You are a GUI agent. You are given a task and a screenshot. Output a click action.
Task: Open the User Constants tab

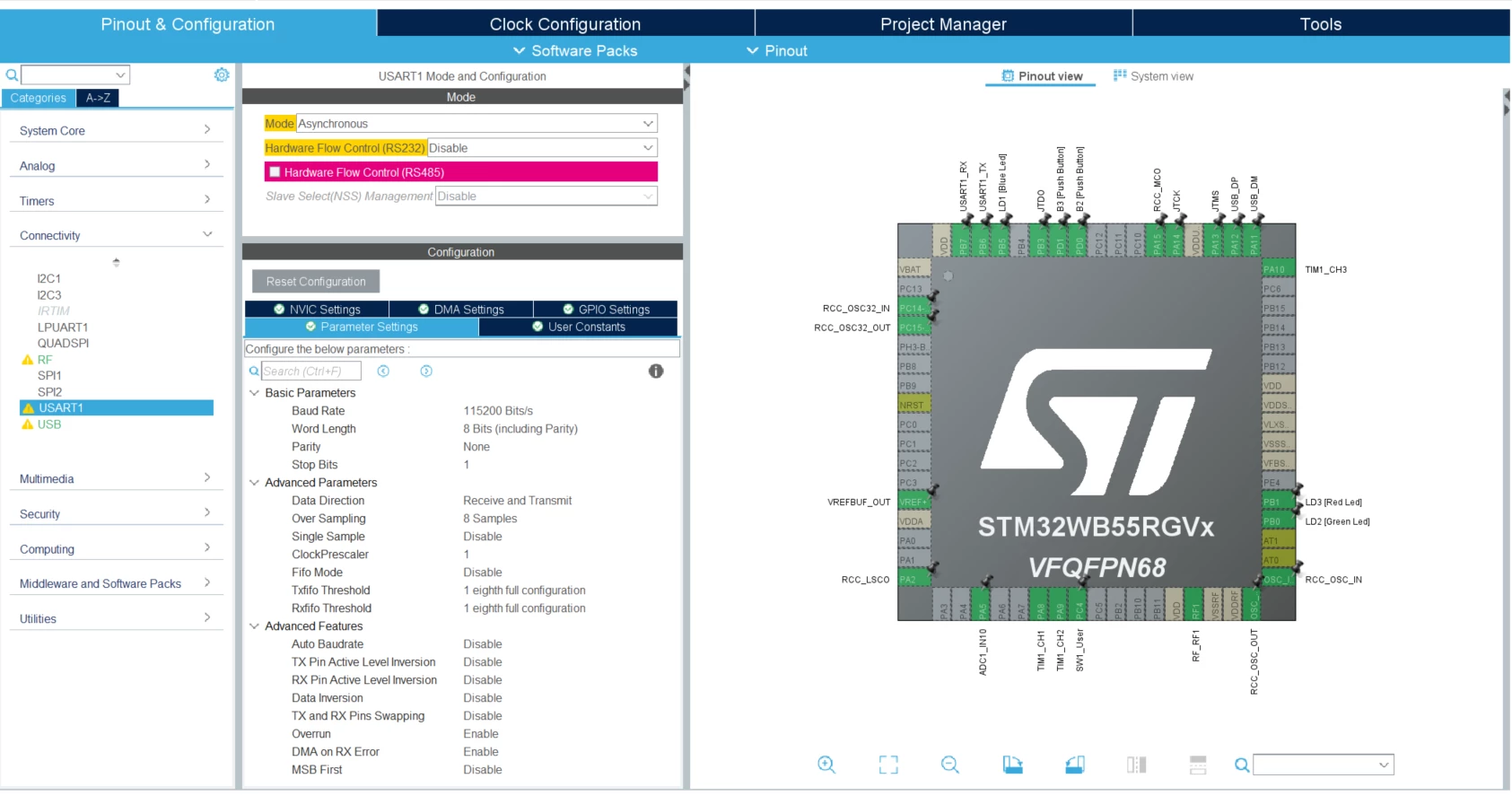click(x=578, y=327)
